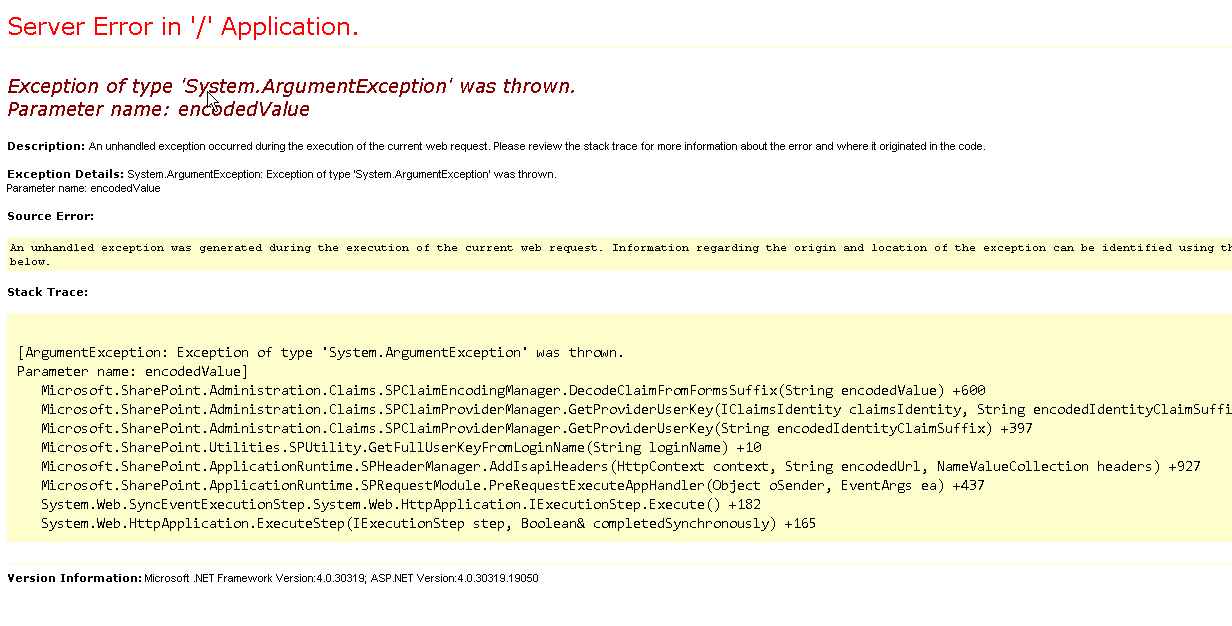Image resolution: width=1232 pixels, height=626 pixels.
Task: Click the bold 'Exception Details:' label
Action: [65, 174]
